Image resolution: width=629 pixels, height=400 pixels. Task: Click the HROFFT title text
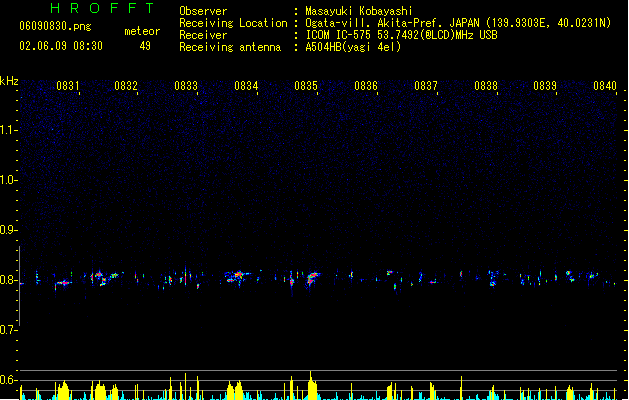(102, 8)
